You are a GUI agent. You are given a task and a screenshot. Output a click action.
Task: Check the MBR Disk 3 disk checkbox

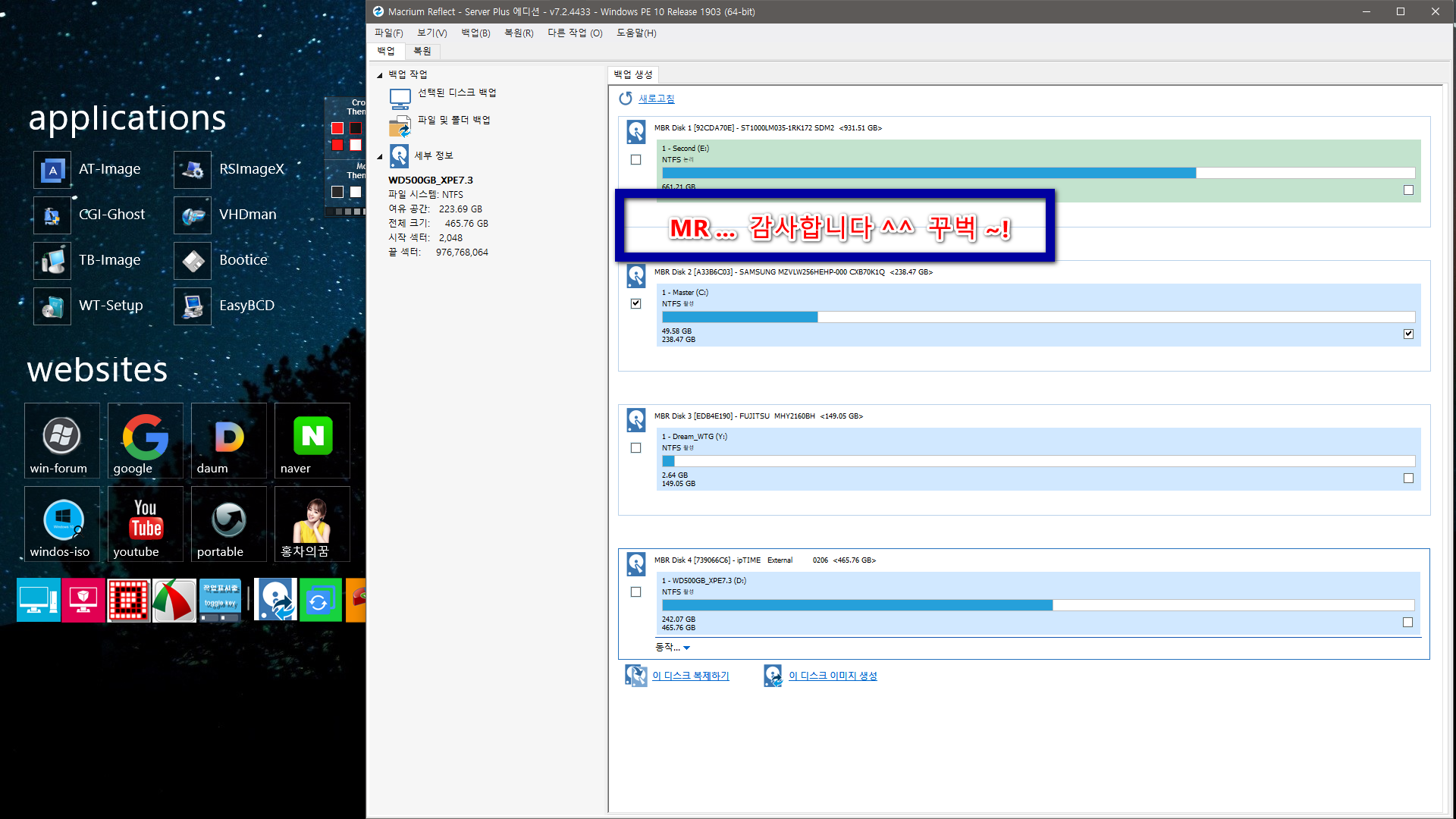(x=635, y=448)
